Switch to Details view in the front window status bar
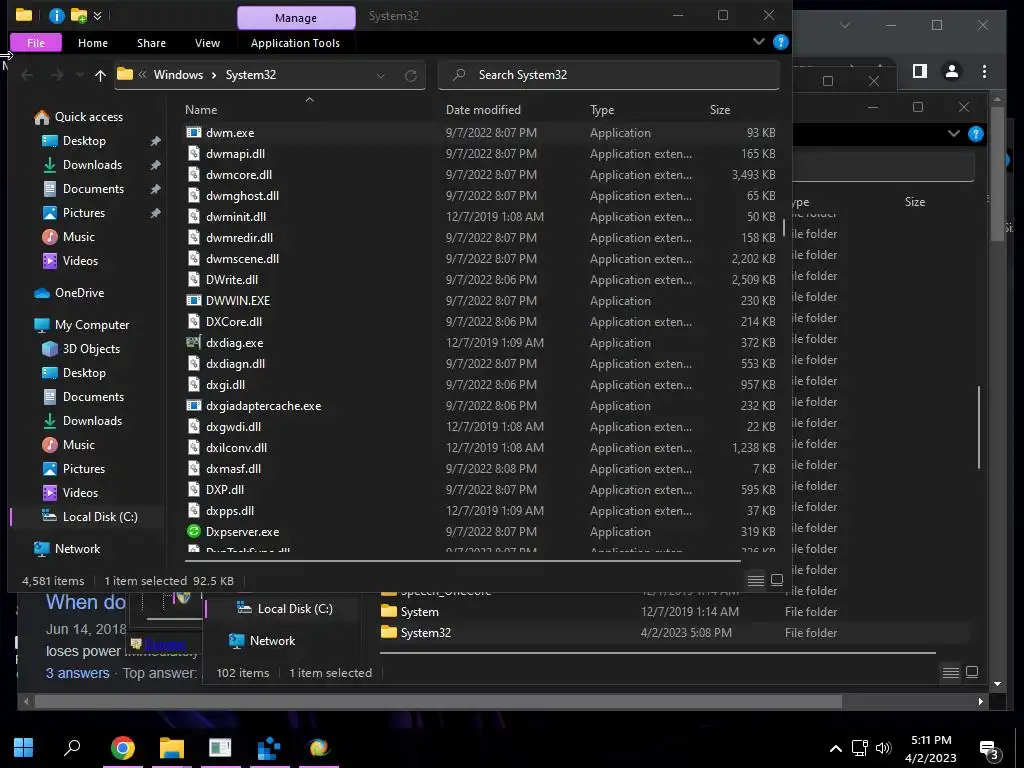Screen dimensions: 1024x768 (x=756, y=580)
